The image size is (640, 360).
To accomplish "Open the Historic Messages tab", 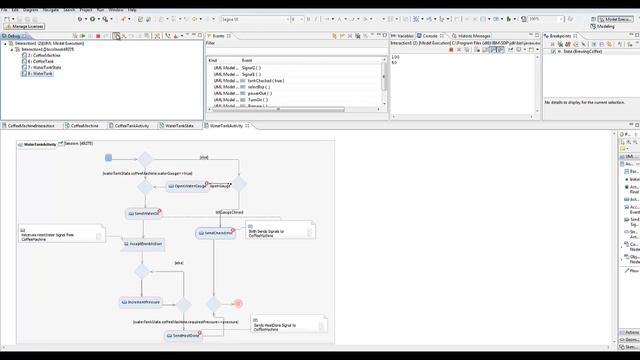I will coord(471,36).
